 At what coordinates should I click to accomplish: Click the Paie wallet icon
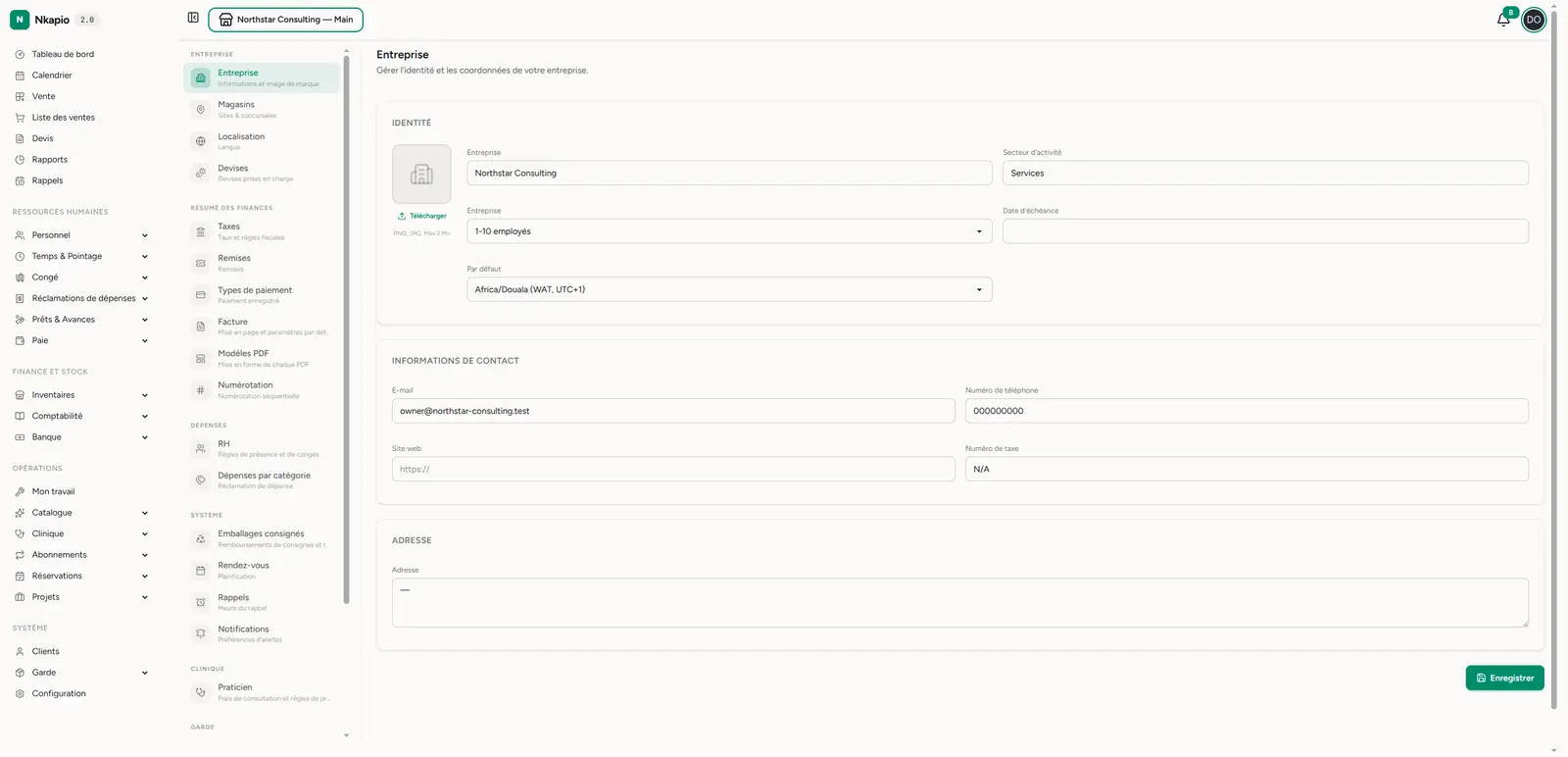(20, 341)
